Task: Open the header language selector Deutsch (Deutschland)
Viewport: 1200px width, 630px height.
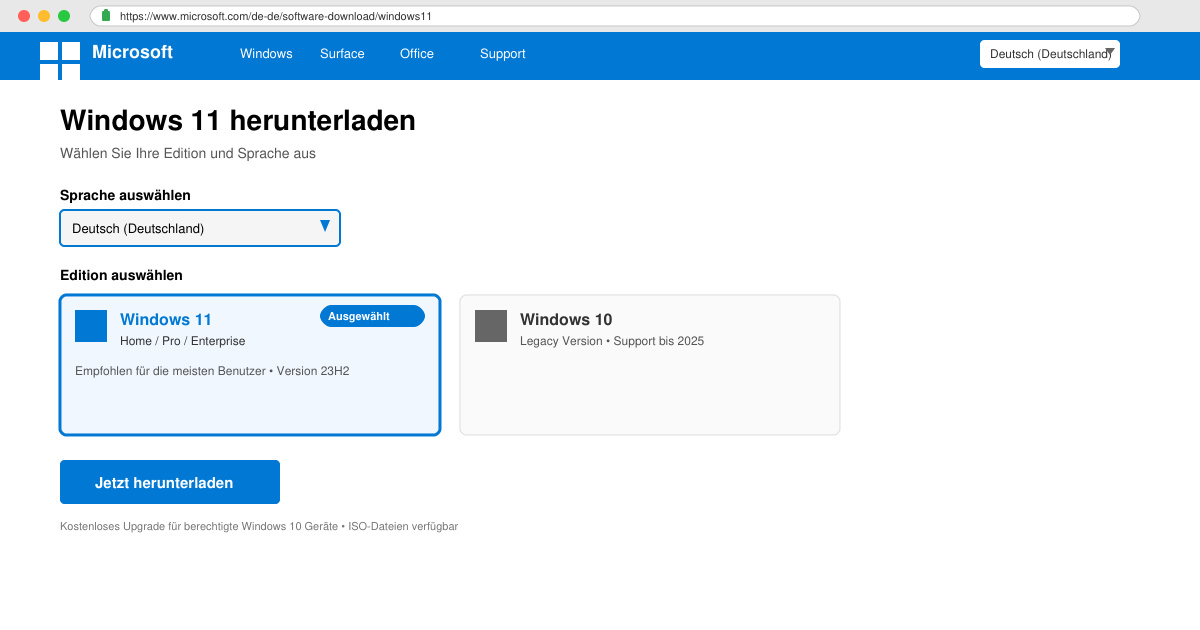Action: click(1050, 54)
